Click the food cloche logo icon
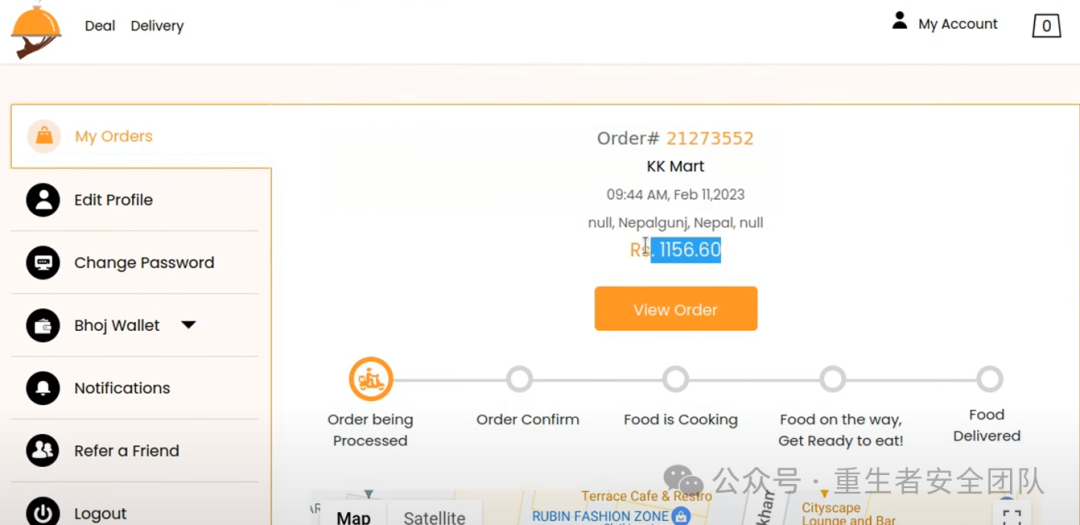 pyautogui.click(x=36, y=30)
